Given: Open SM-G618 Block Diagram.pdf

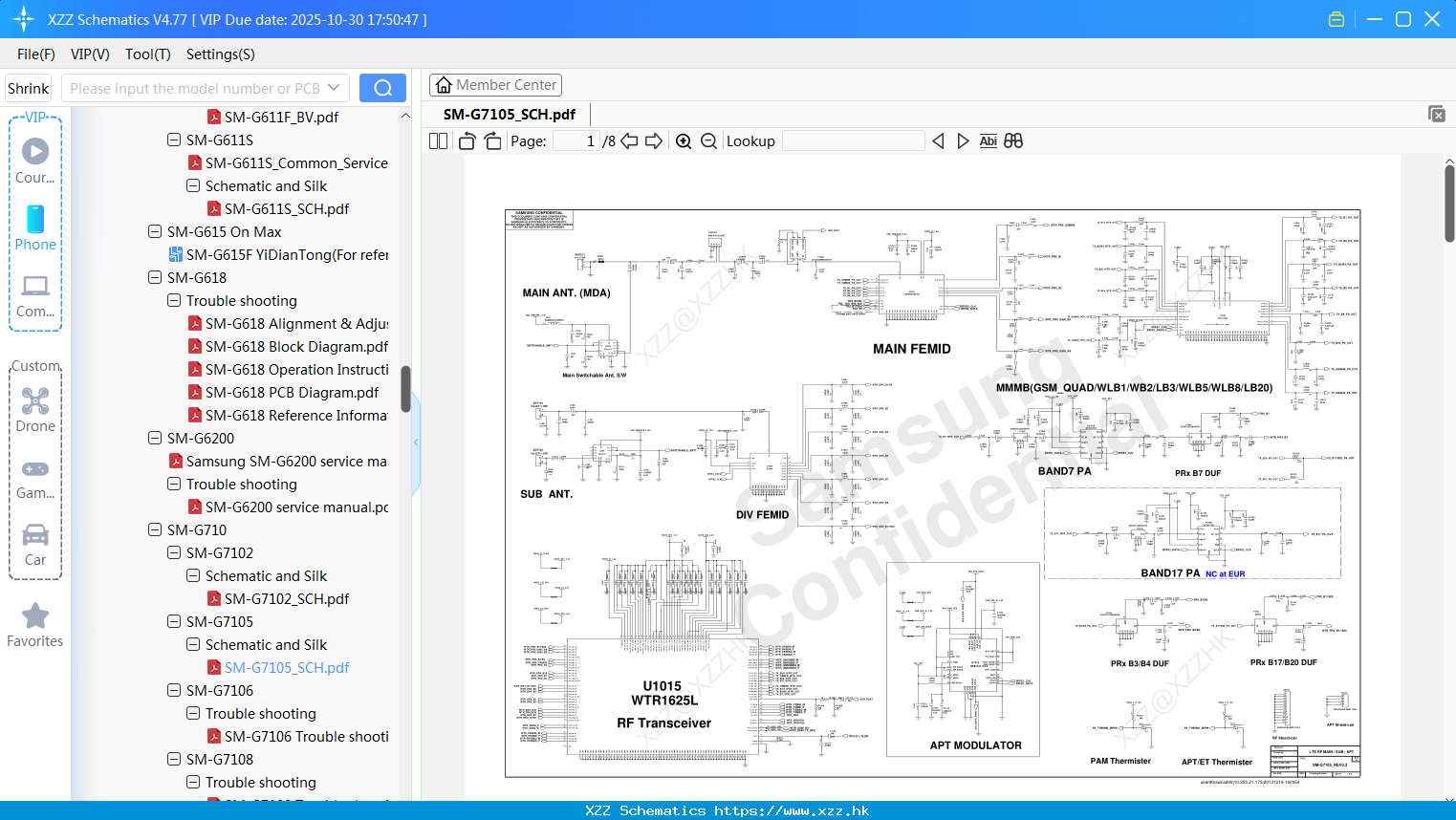Looking at the screenshot, I should tap(296, 346).
